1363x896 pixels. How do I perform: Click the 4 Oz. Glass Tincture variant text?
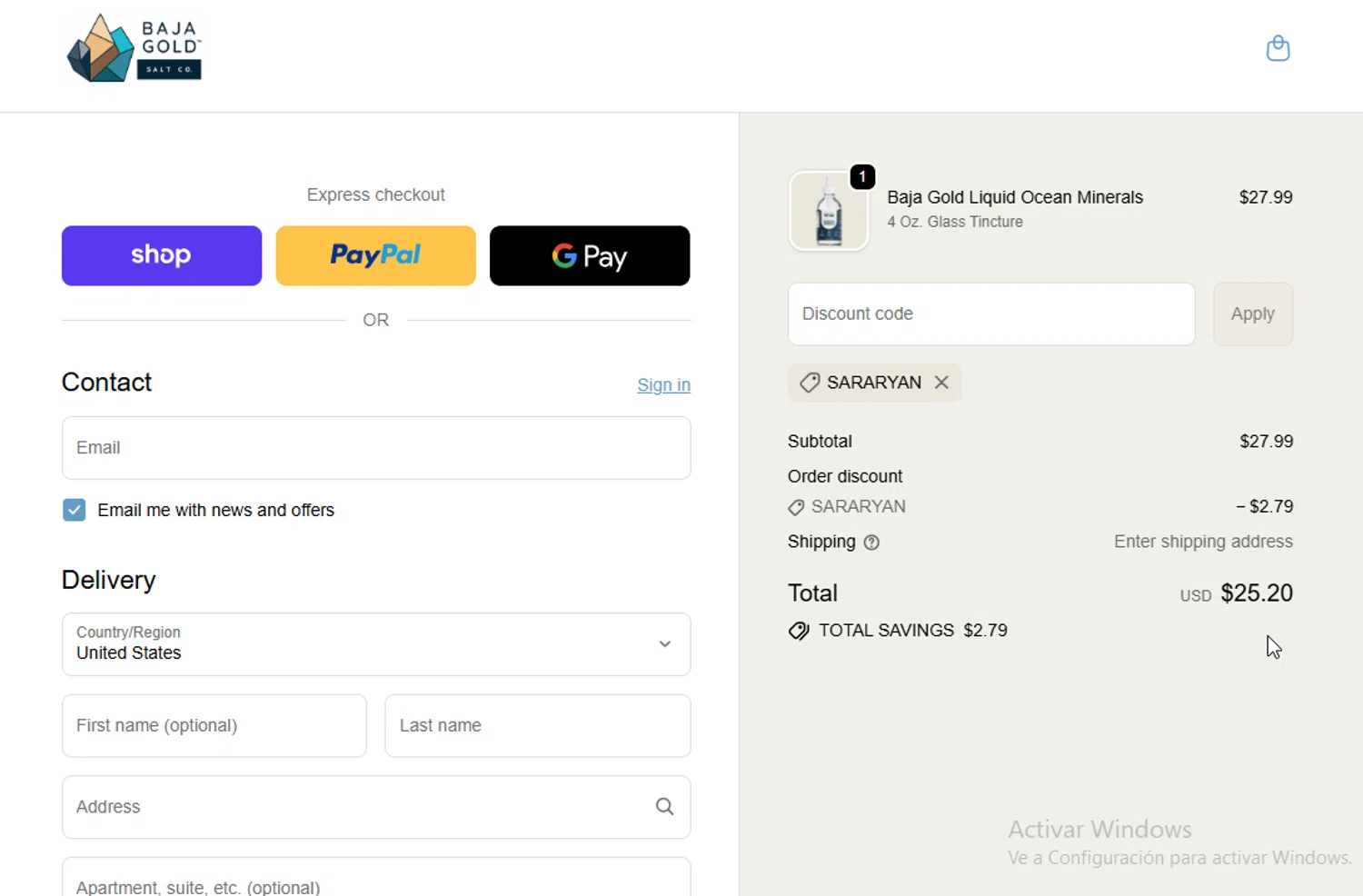(955, 222)
